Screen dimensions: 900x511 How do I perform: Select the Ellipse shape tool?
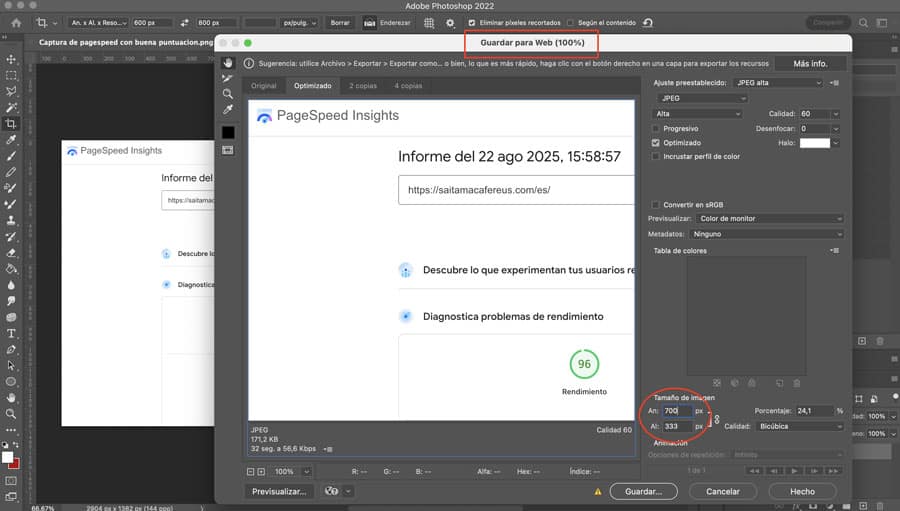pos(11,381)
